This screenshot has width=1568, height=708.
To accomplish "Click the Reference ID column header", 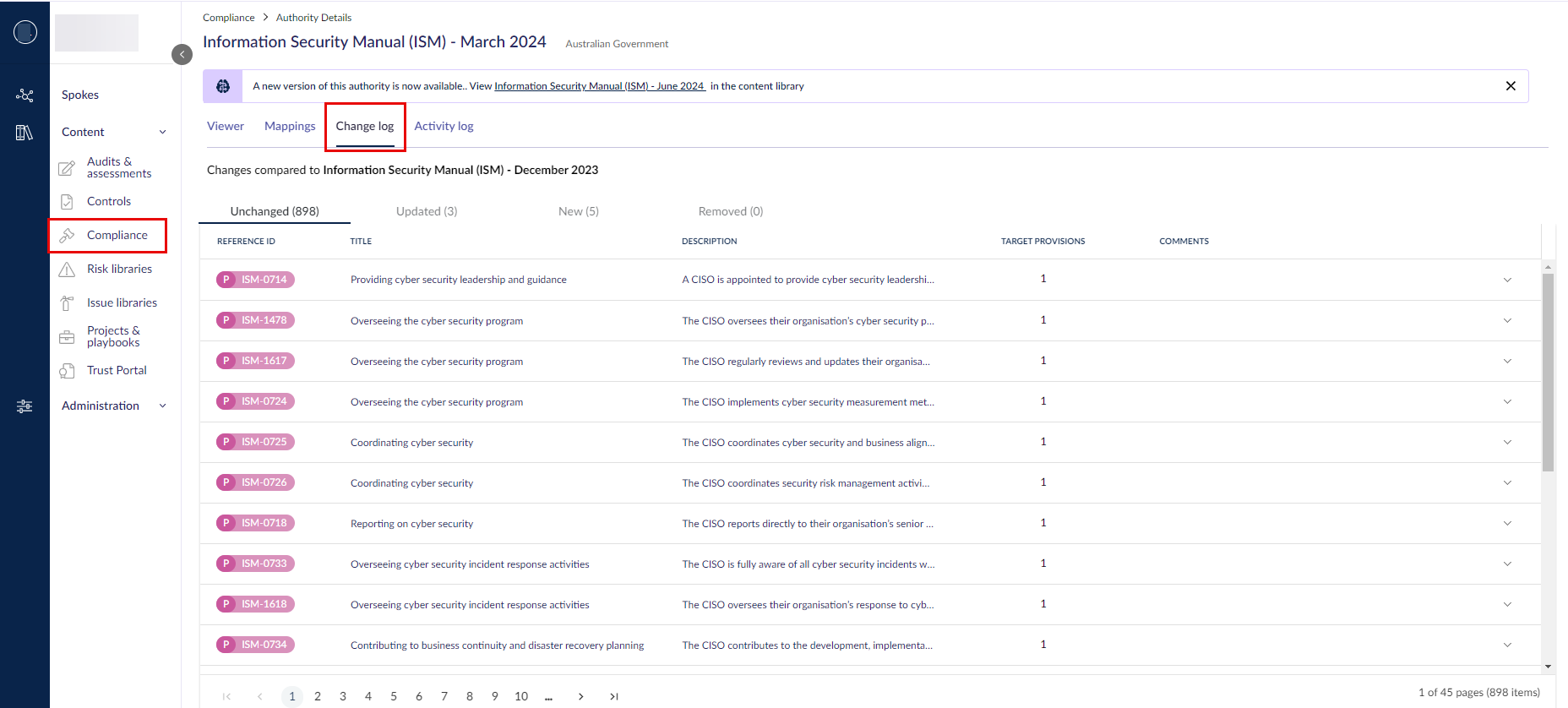I will 246,242.
